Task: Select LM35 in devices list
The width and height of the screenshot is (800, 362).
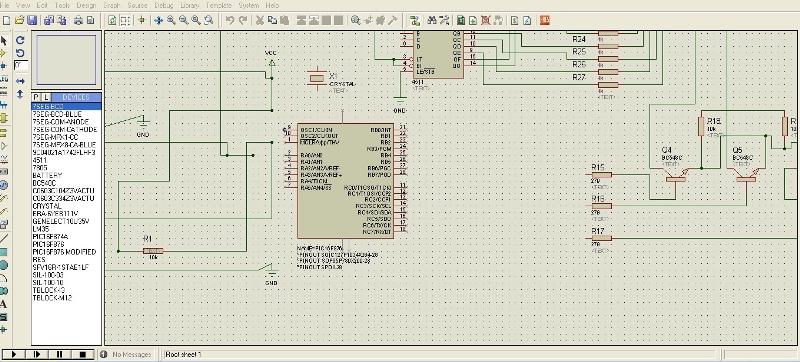Action: (x=66, y=229)
